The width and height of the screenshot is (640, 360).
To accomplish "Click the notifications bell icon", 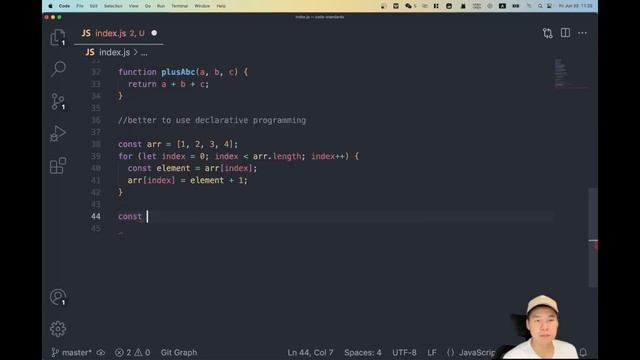I will pos(583,352).
